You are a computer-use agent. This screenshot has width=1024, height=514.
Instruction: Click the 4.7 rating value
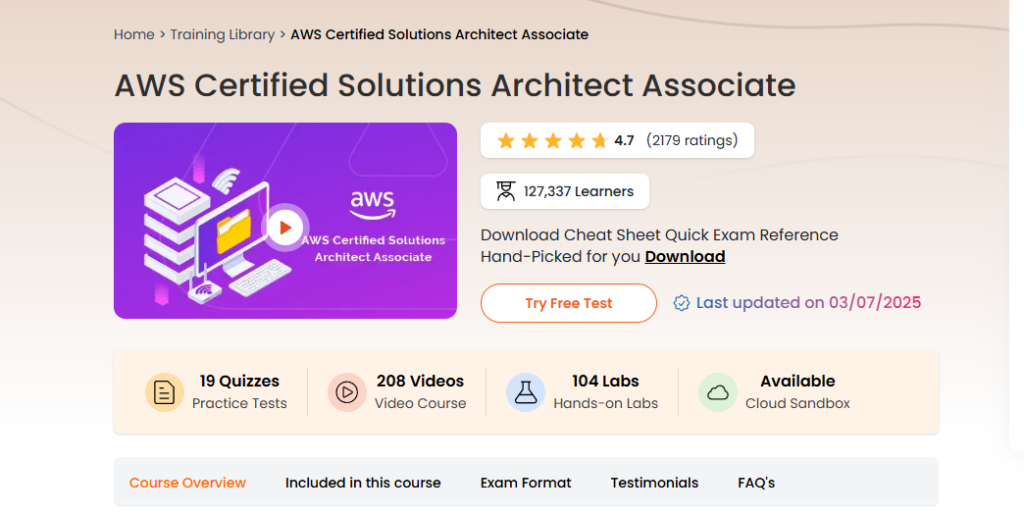coord(624,140)
